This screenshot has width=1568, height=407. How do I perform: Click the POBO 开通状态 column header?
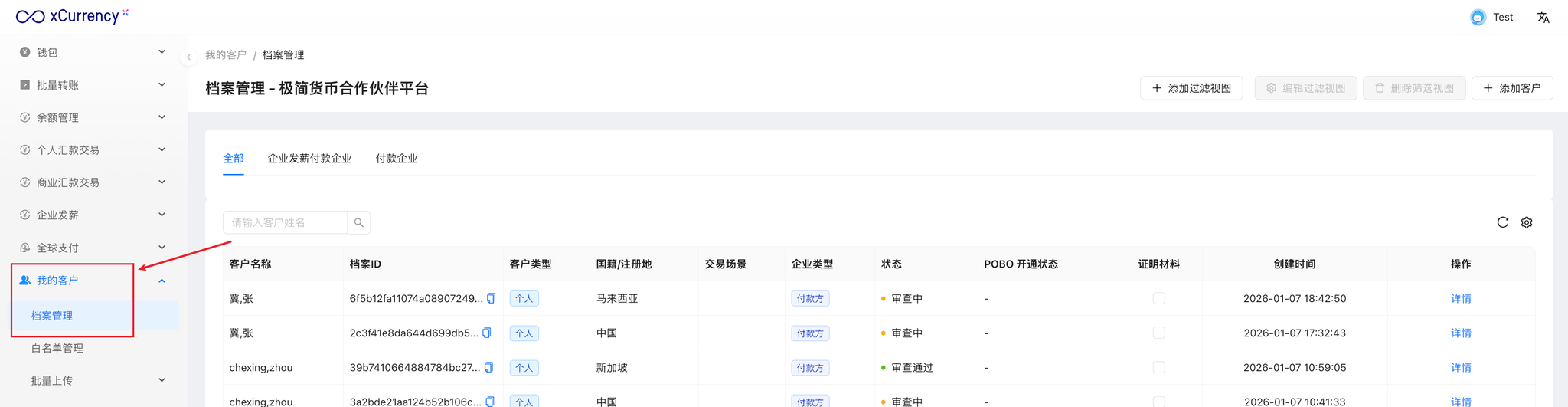pos(1021,264)
